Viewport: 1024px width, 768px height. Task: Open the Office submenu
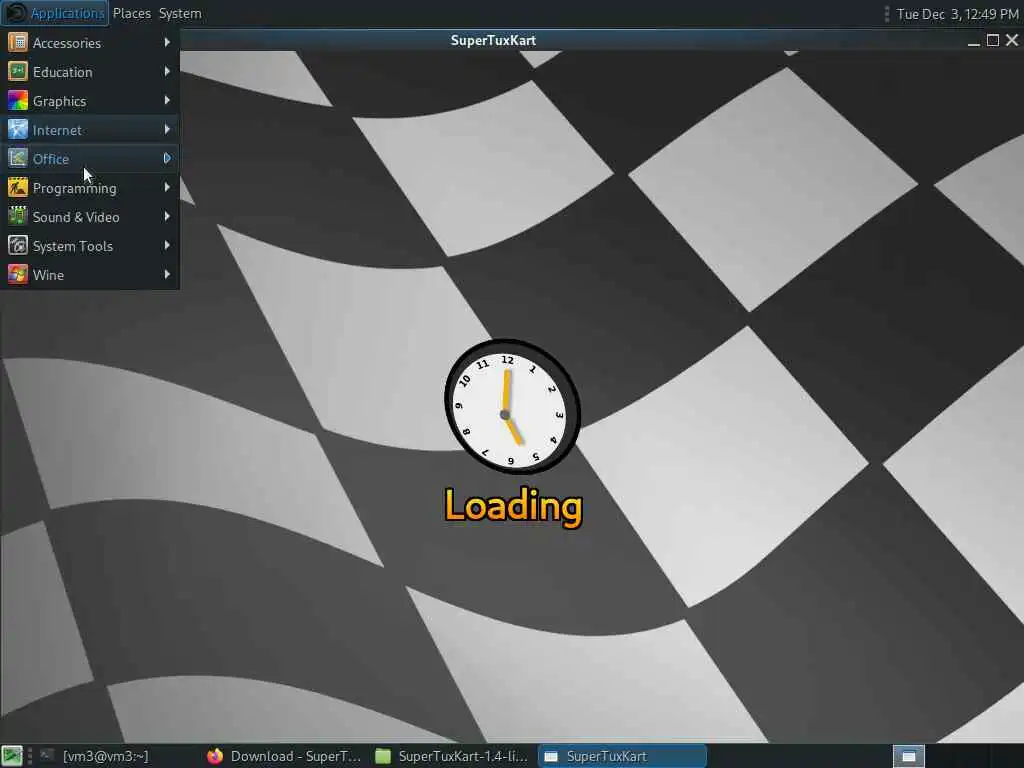(89, 159)
